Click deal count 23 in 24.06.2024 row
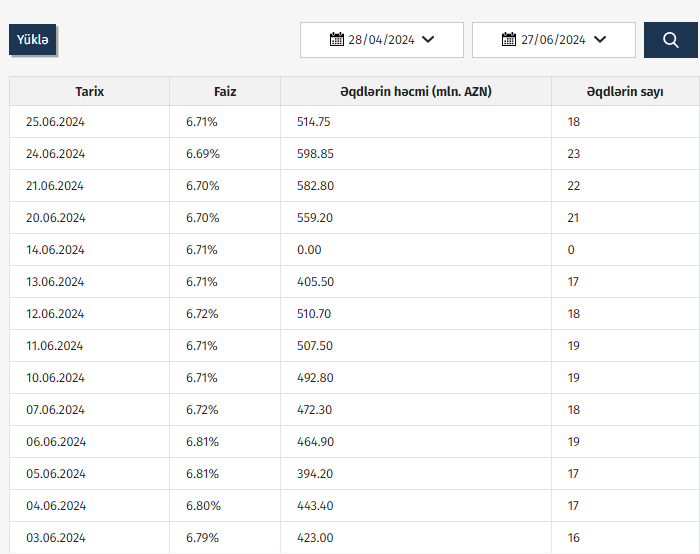The image size is (700, 554). coord(574,154)
